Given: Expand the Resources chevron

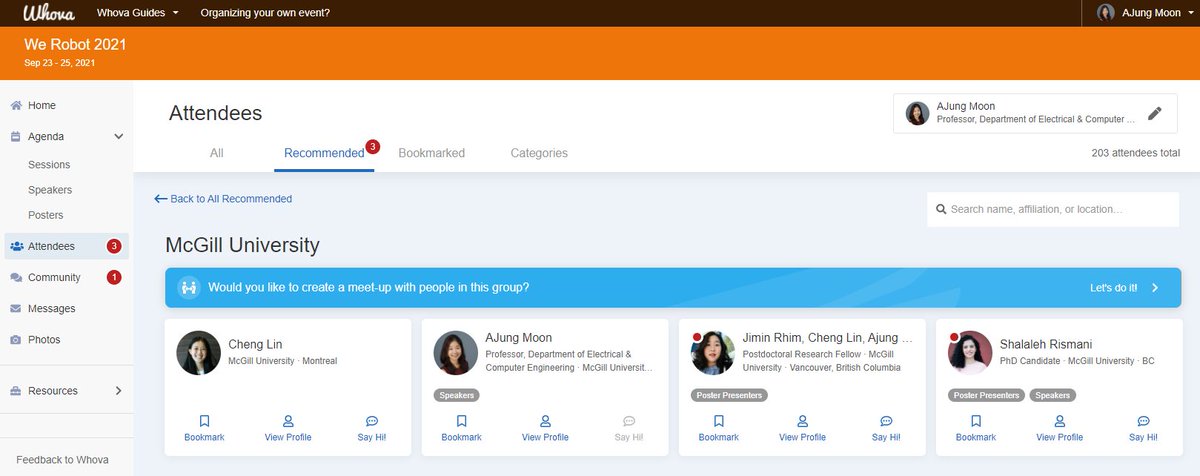Looking at the screenshot, I should pyautogui.click(x=118, y=390).
